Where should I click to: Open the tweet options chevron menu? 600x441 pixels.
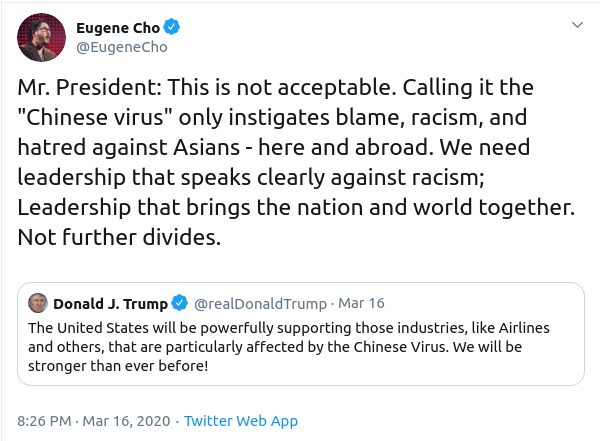point(576,23)
